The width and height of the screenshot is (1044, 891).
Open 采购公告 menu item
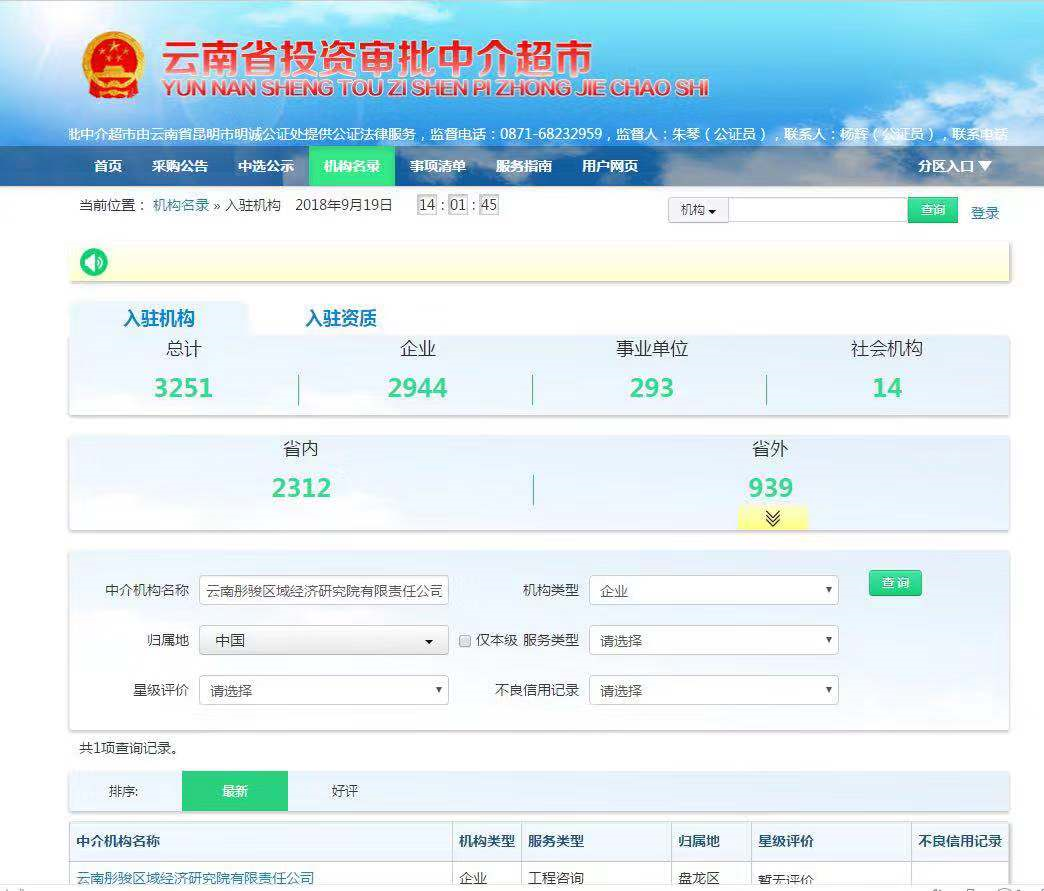[x=180, y=166]
